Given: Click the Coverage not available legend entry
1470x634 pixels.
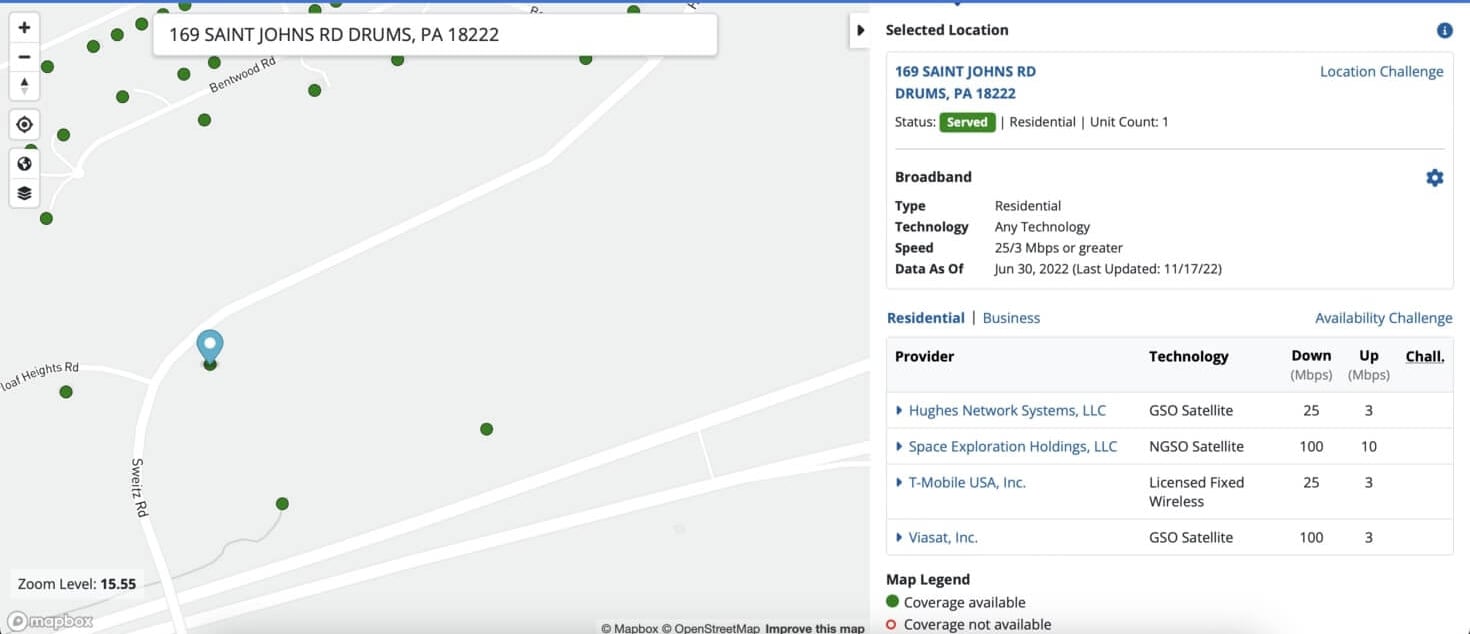Looking at the screenshot, I should point(969,624).
